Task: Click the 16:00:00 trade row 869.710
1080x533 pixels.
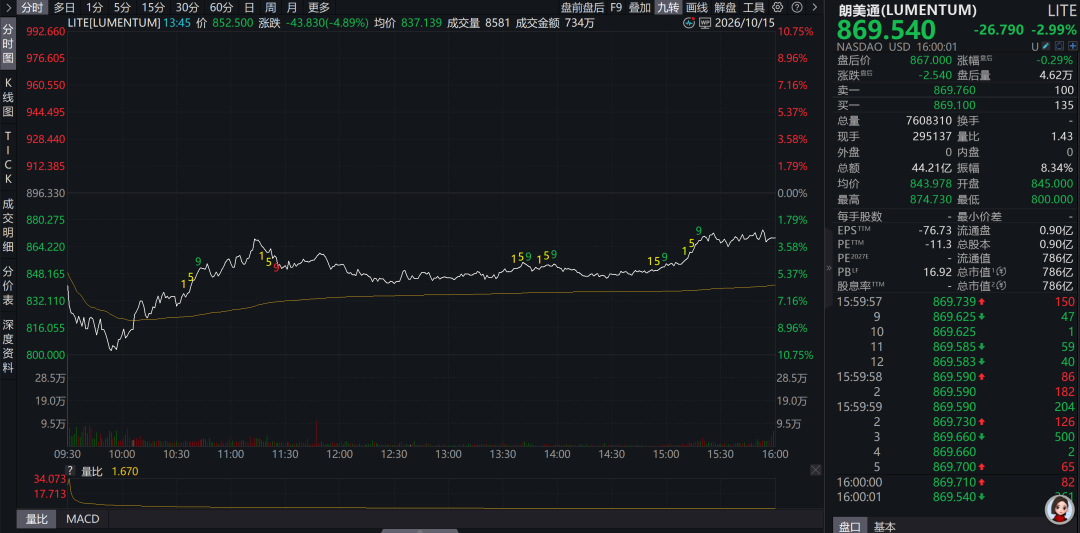Action: (x=955, y=482)
